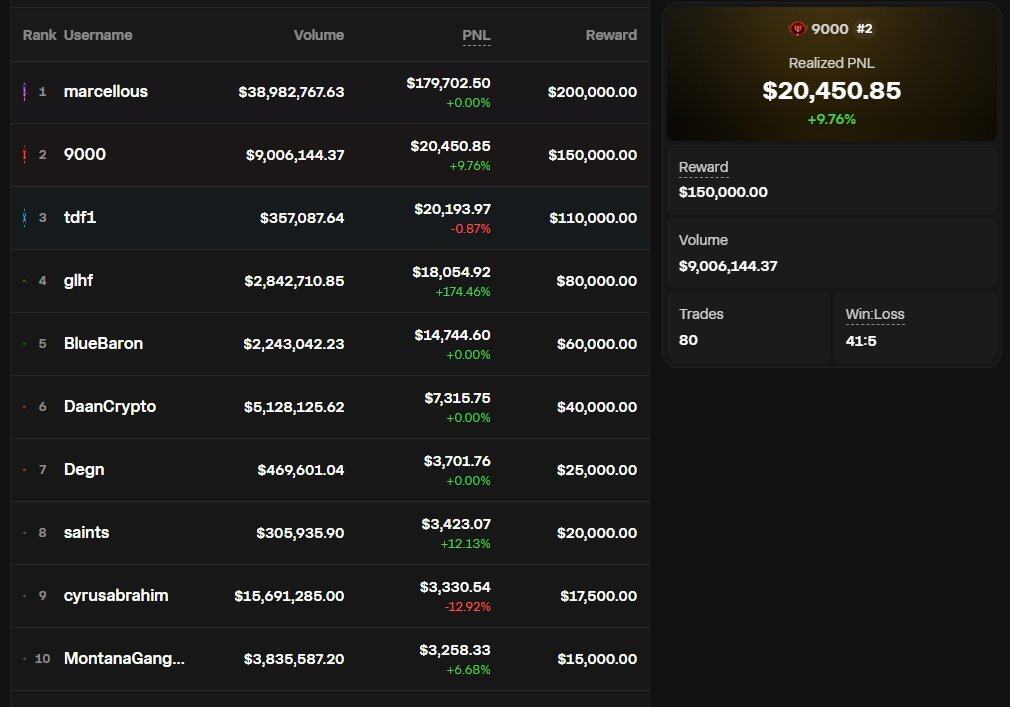Click the Realized PNL amount $20,450.85 in card

tap(831, 91)
